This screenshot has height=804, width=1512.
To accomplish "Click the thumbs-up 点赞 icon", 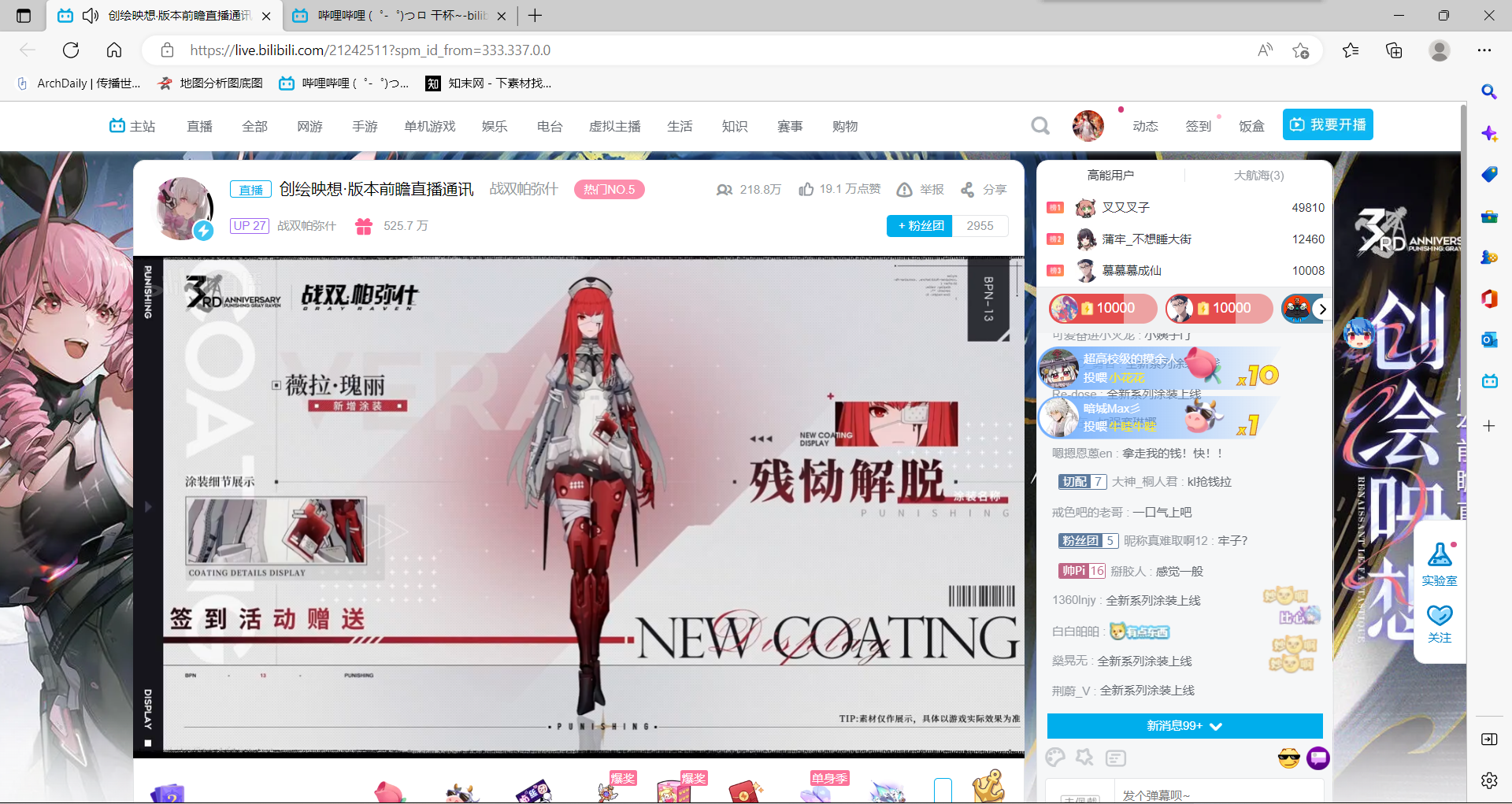I will coord(806,189).
